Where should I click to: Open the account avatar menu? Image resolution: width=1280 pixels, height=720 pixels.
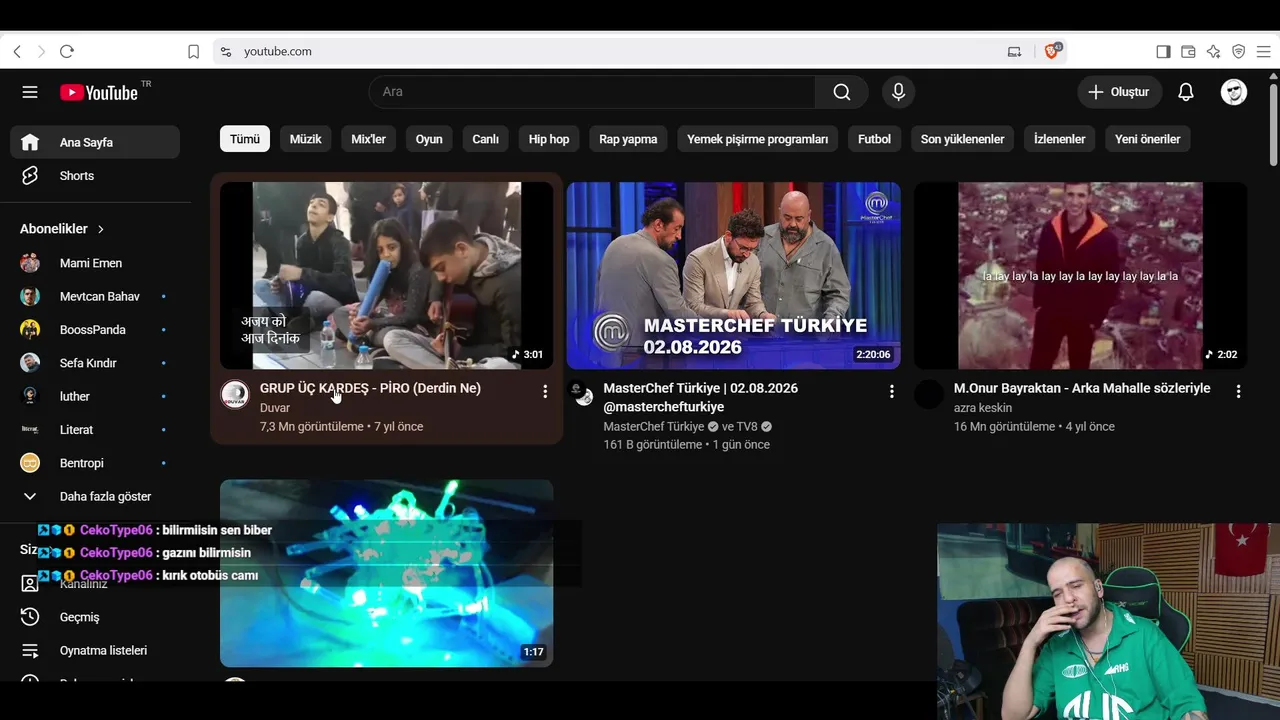[1234, 92]
